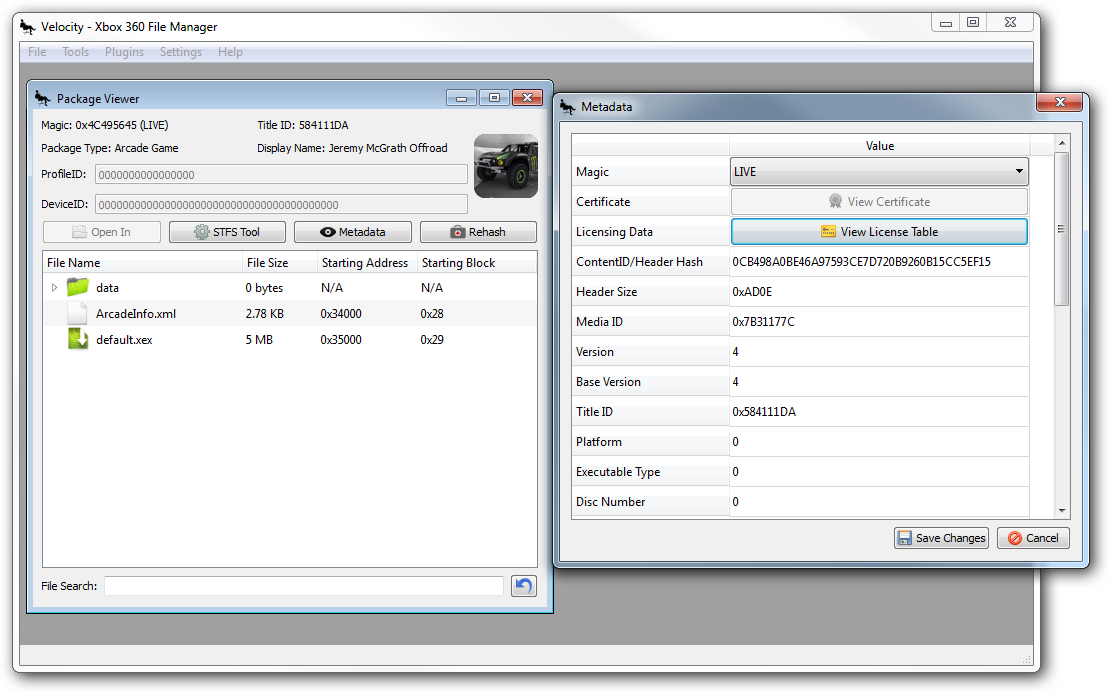Click the 0x35000 starting address cell
Image resolution: width=1110 pixels, height=693 pixels.
[x=341, y=340]
